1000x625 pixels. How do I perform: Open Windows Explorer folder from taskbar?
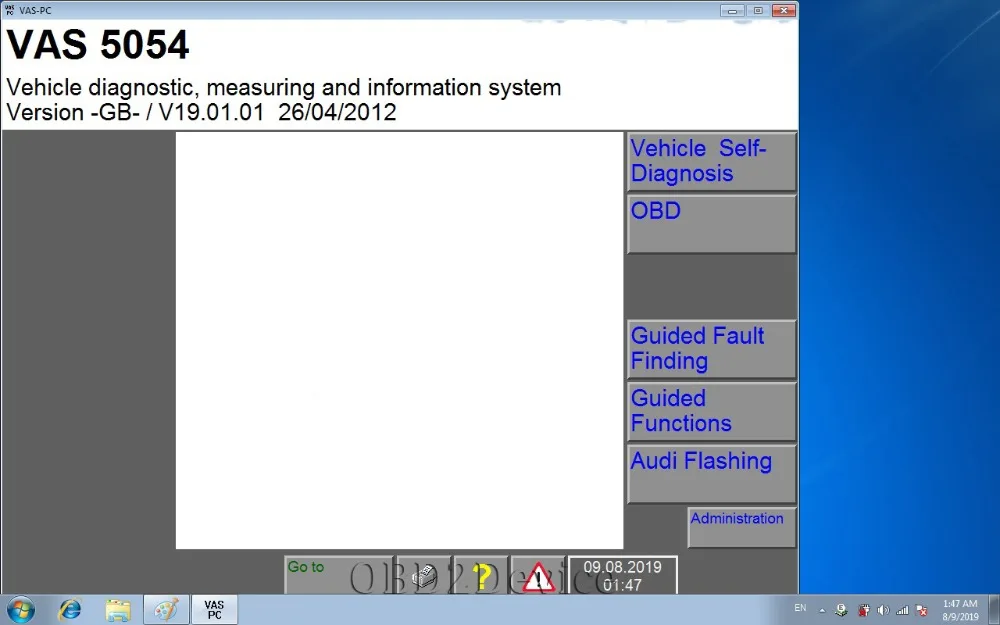(118, 610)
